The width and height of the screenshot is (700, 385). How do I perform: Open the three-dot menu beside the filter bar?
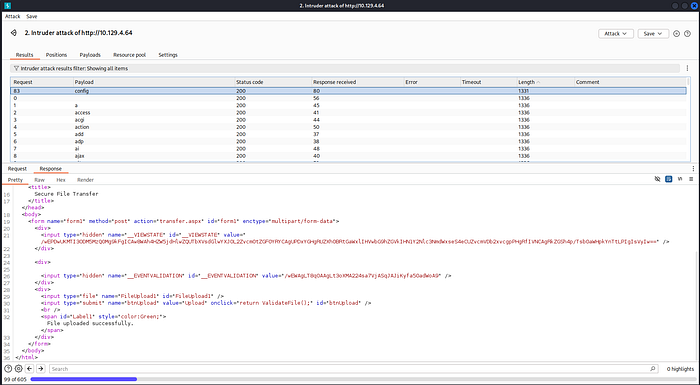(688, 68)
